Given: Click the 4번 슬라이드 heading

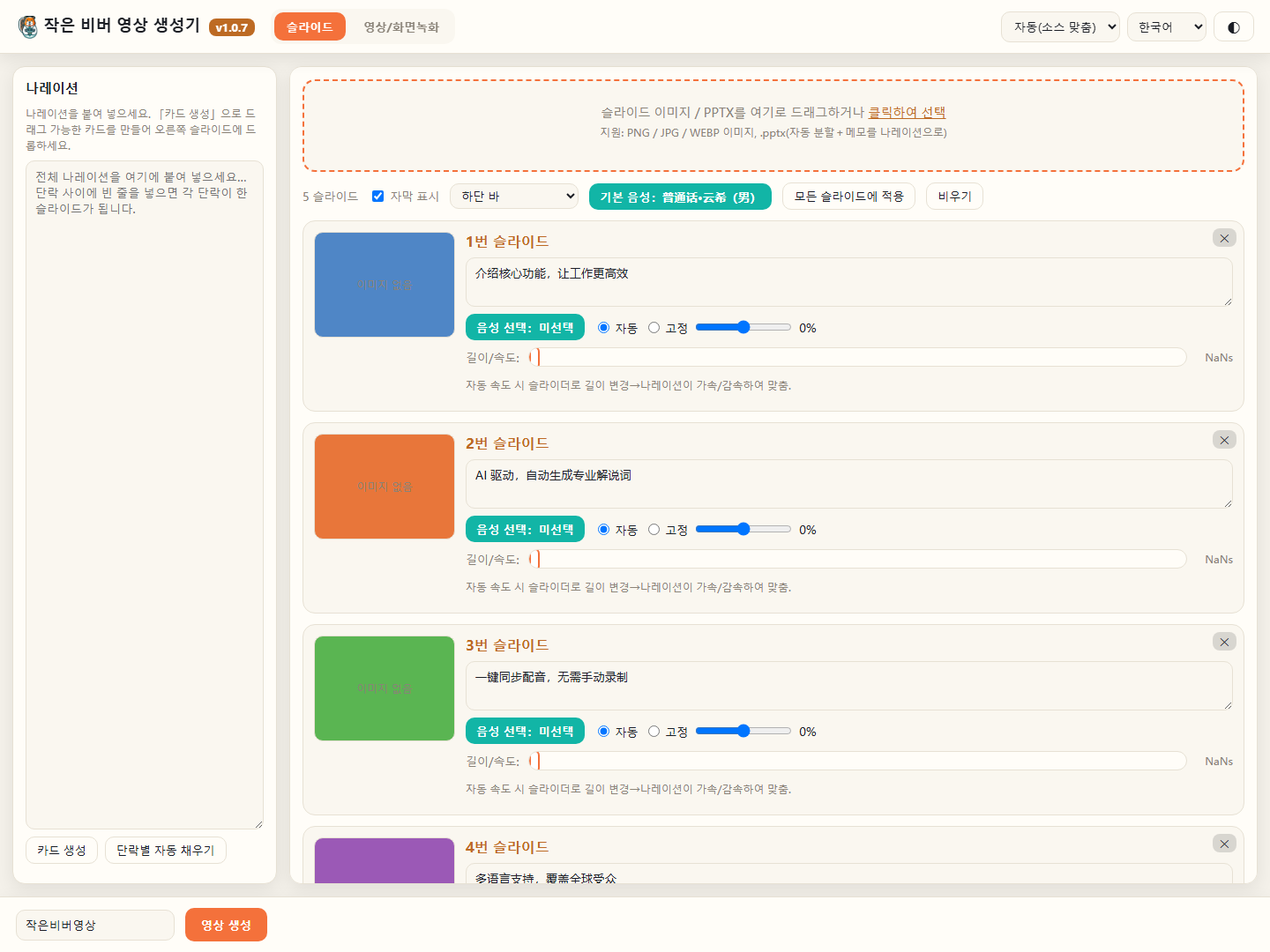Looking at the screenshot, I should (507, 847).
